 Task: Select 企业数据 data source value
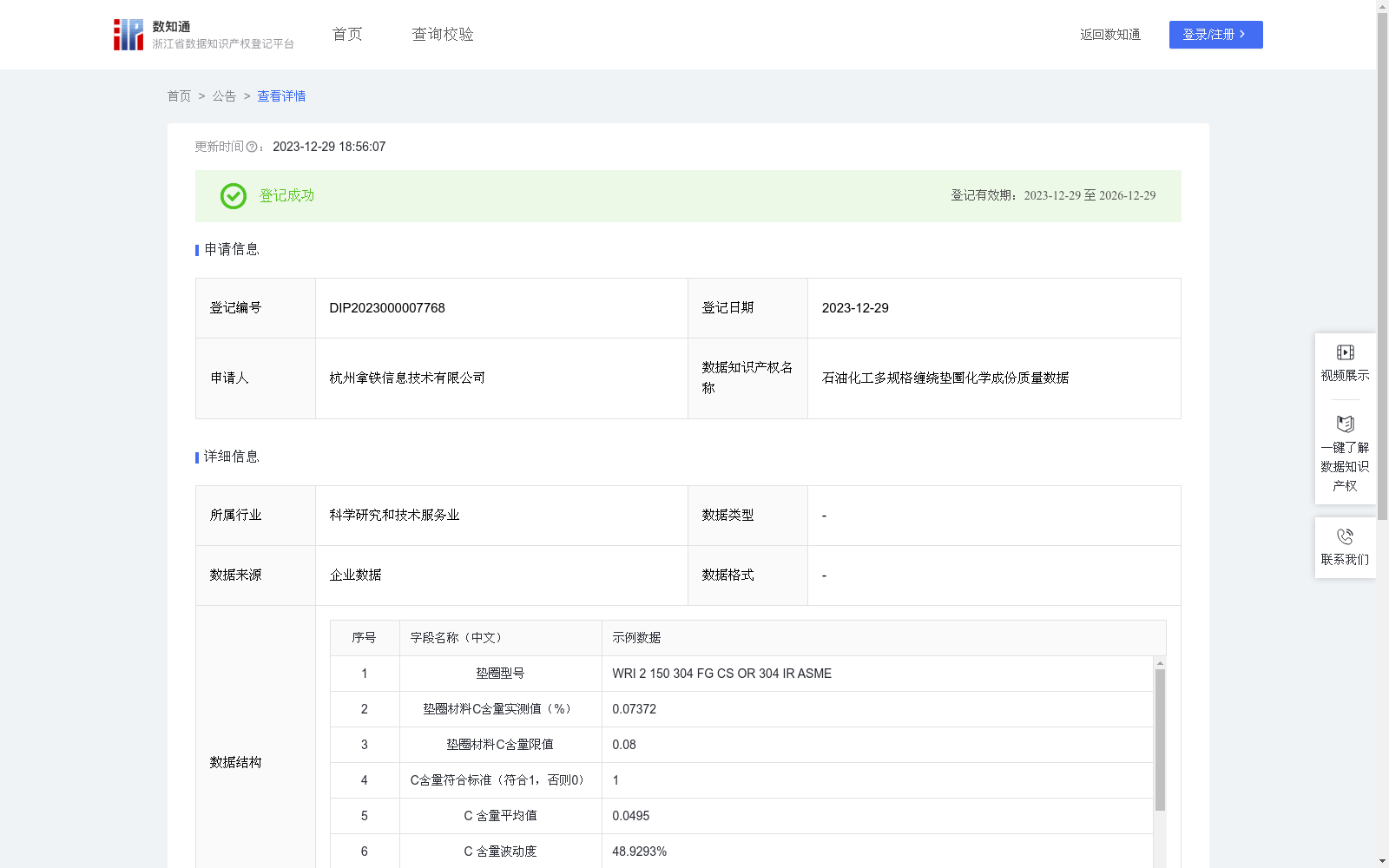point(355,575)
